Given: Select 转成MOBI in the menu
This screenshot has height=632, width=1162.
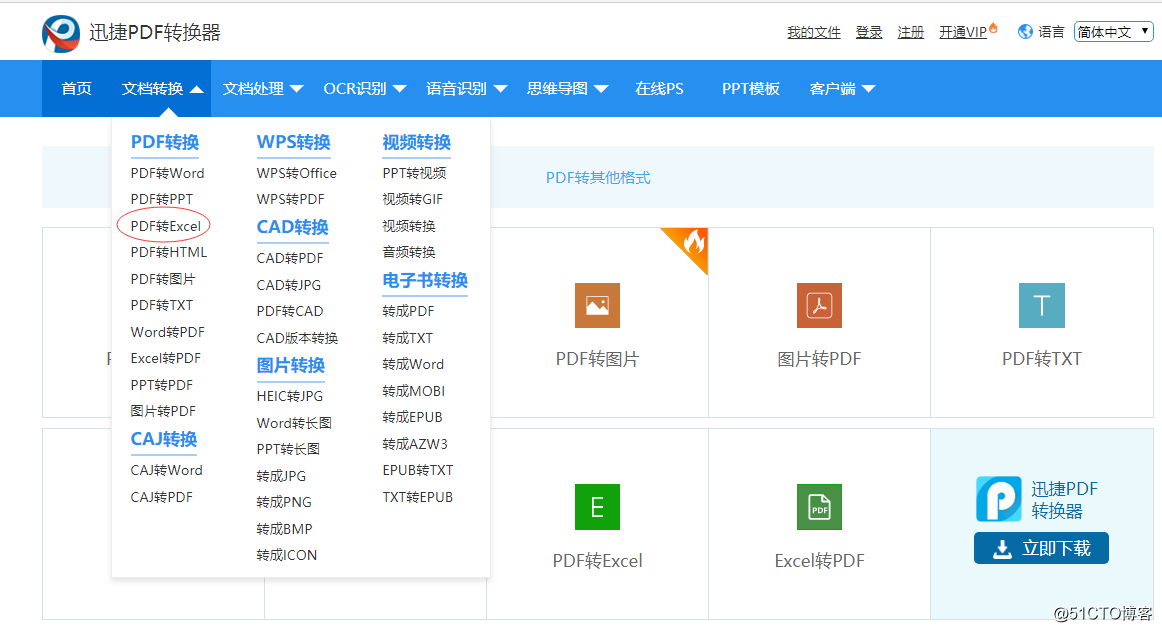Looking at the screenshot, I should (414, 391).
